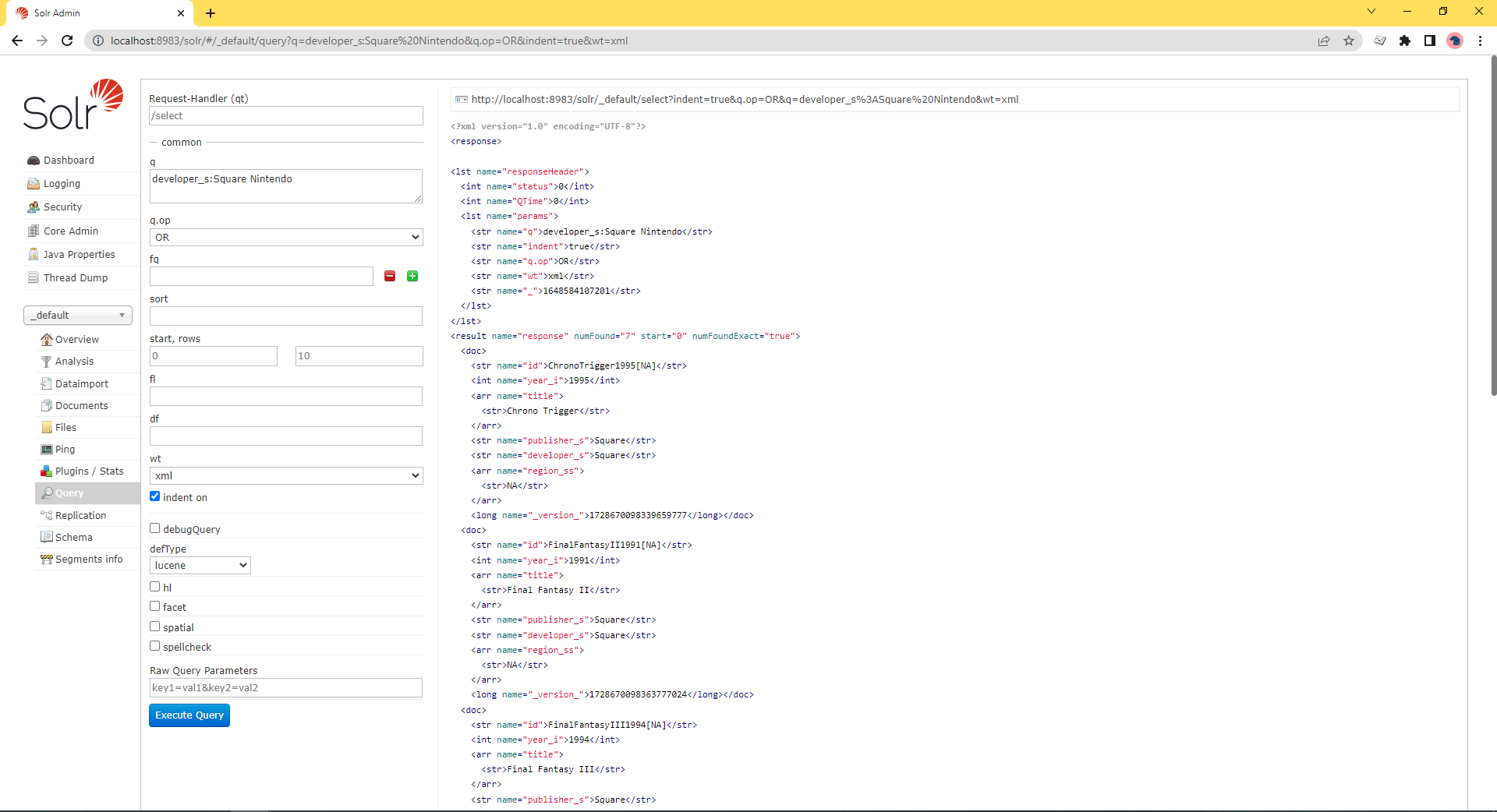Open the share page icon in address bar
The image size is (1497, 812).
click(1324, 41)
